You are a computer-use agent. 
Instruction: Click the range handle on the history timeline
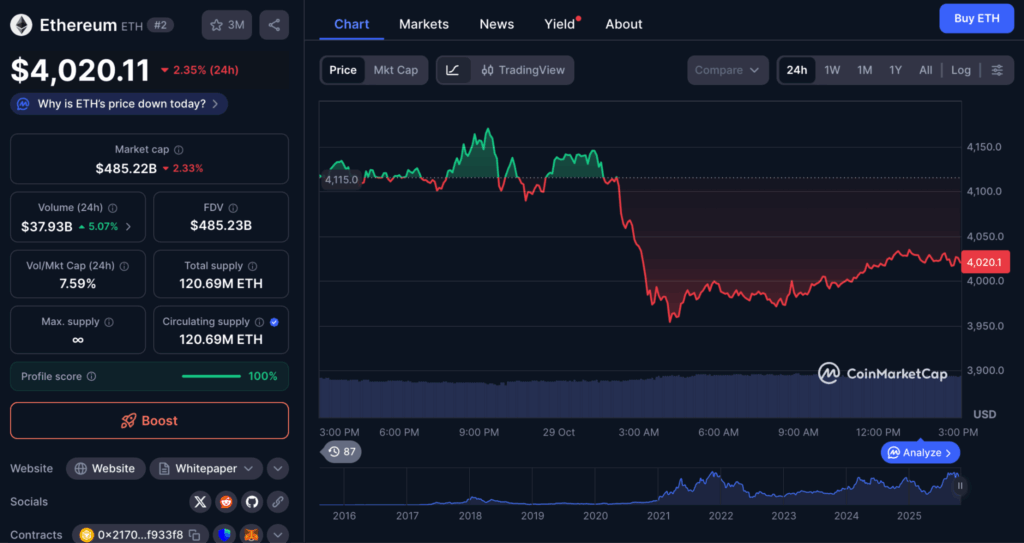[x=960, y=486]
